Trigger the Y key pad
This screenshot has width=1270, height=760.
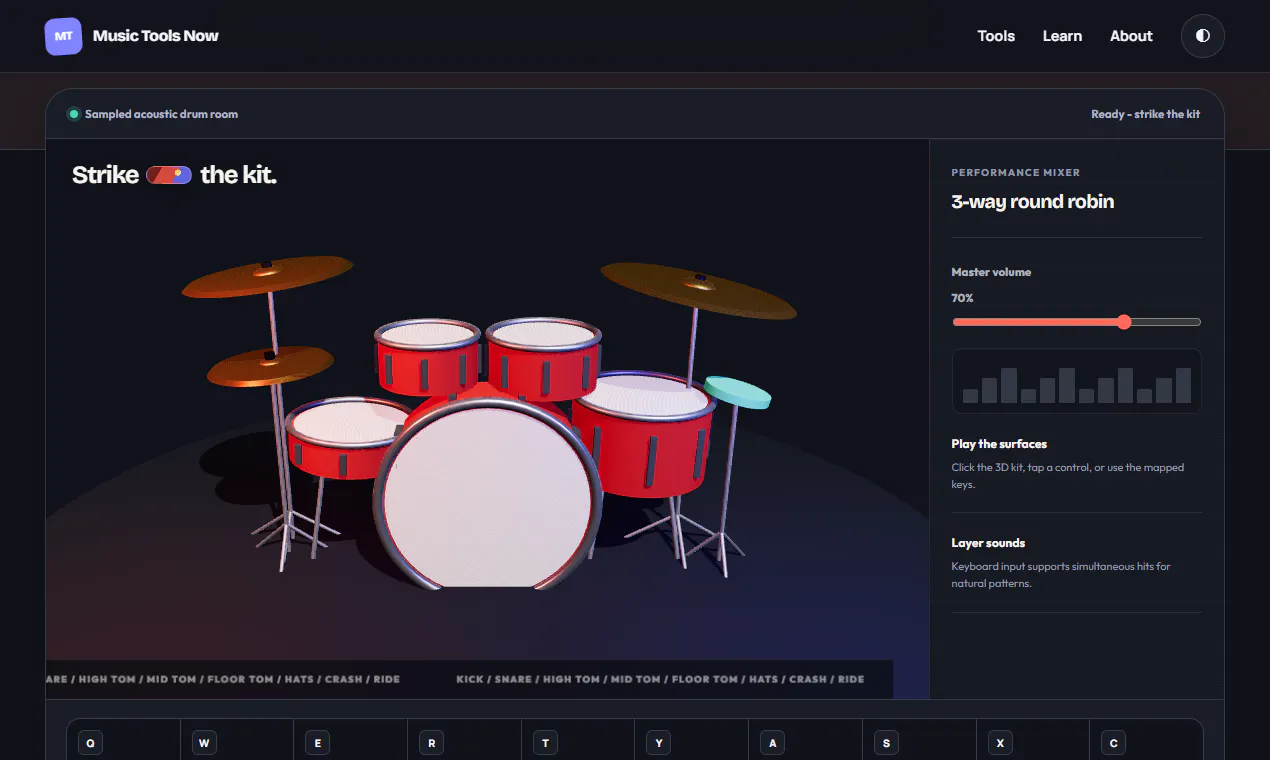tap(691, 741)
